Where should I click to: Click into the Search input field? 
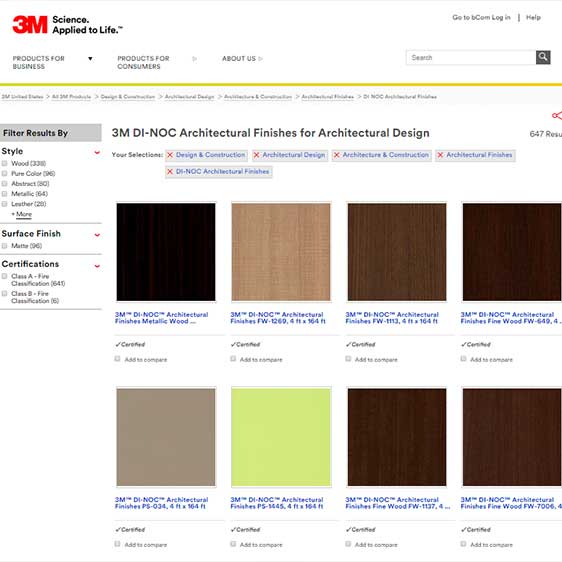tap(471, 57)
